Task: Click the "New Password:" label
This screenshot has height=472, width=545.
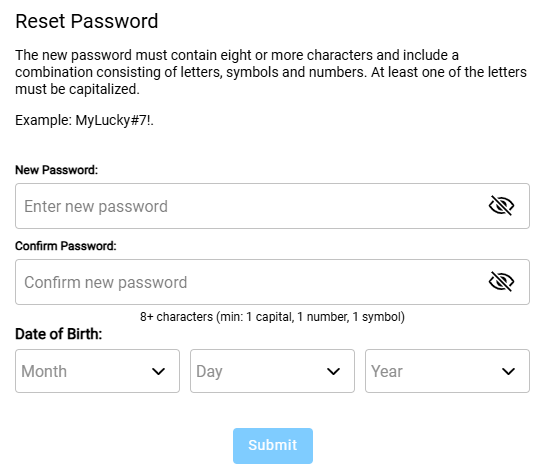Action: 57,170
